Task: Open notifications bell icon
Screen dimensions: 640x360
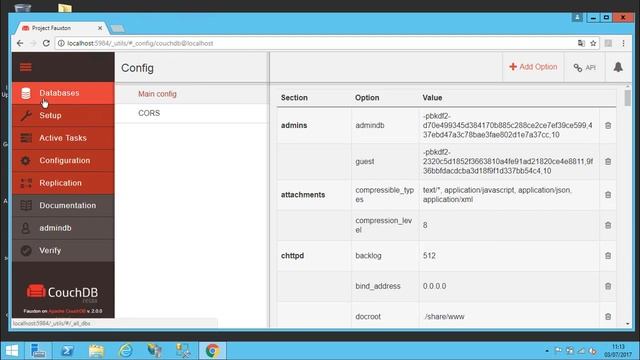Action: point(618,67)
